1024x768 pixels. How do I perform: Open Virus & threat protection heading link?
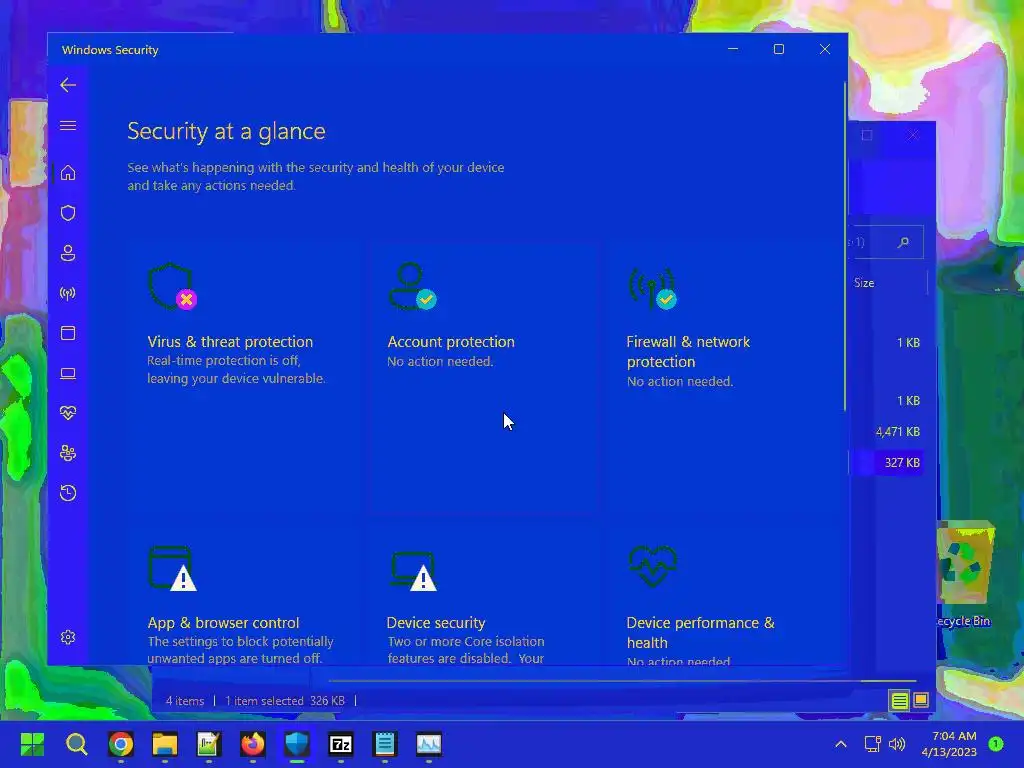click(x=230, y=342)
